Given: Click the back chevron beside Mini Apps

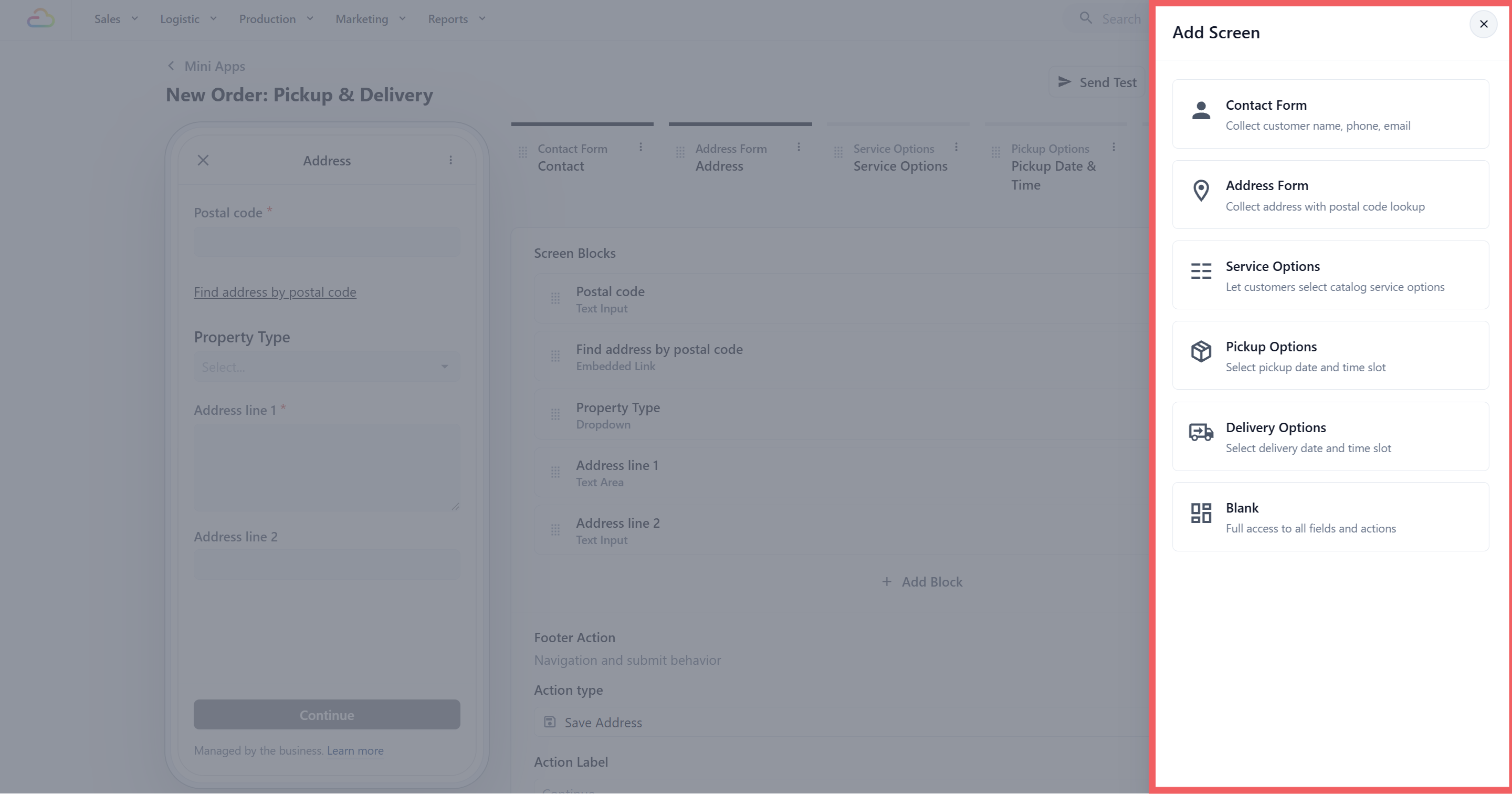Looking at the screenshot, I should click(171, 66).
